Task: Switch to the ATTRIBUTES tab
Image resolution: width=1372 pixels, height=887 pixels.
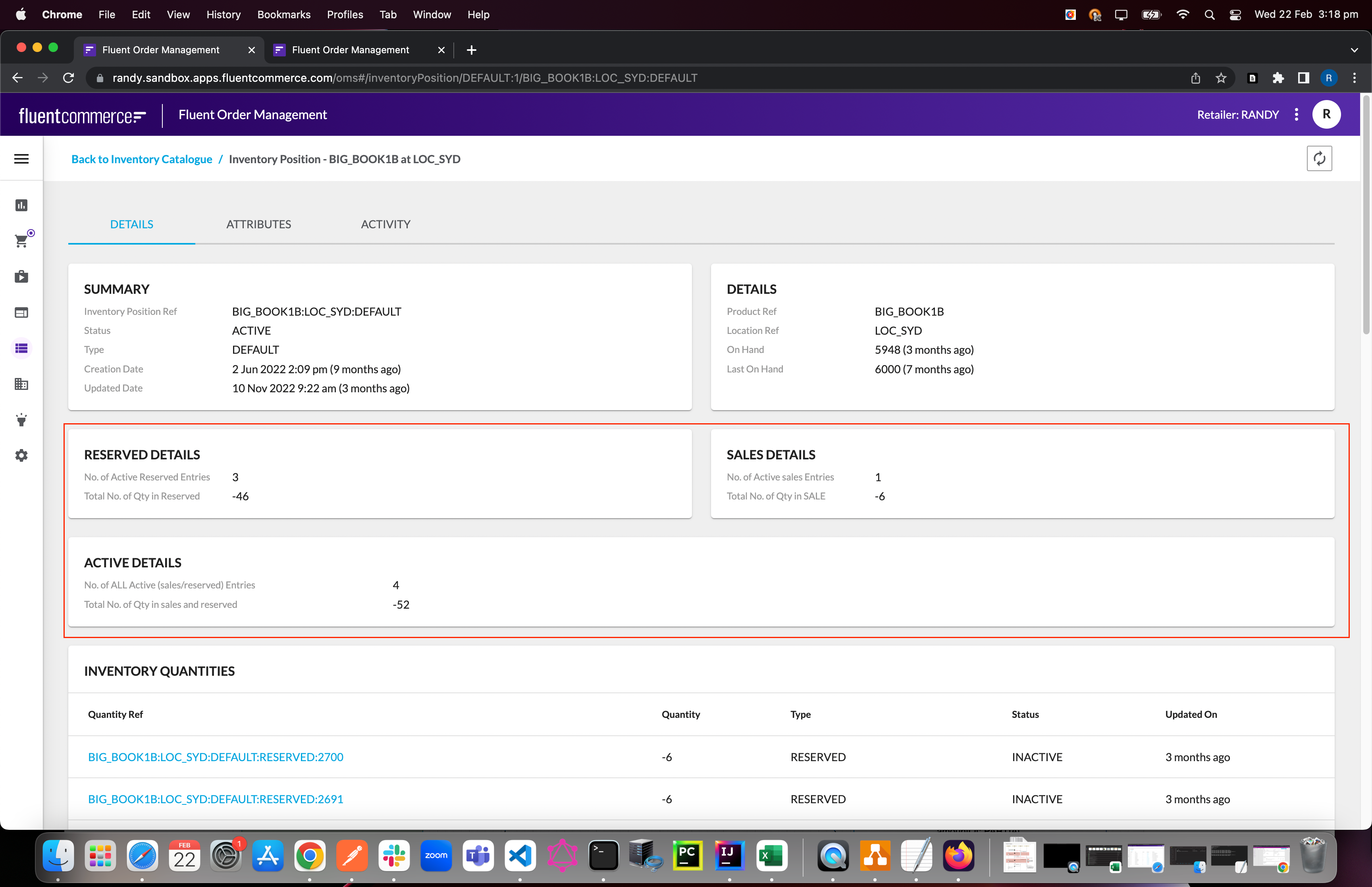Action: pyautogui.click(x=258, y=224)
